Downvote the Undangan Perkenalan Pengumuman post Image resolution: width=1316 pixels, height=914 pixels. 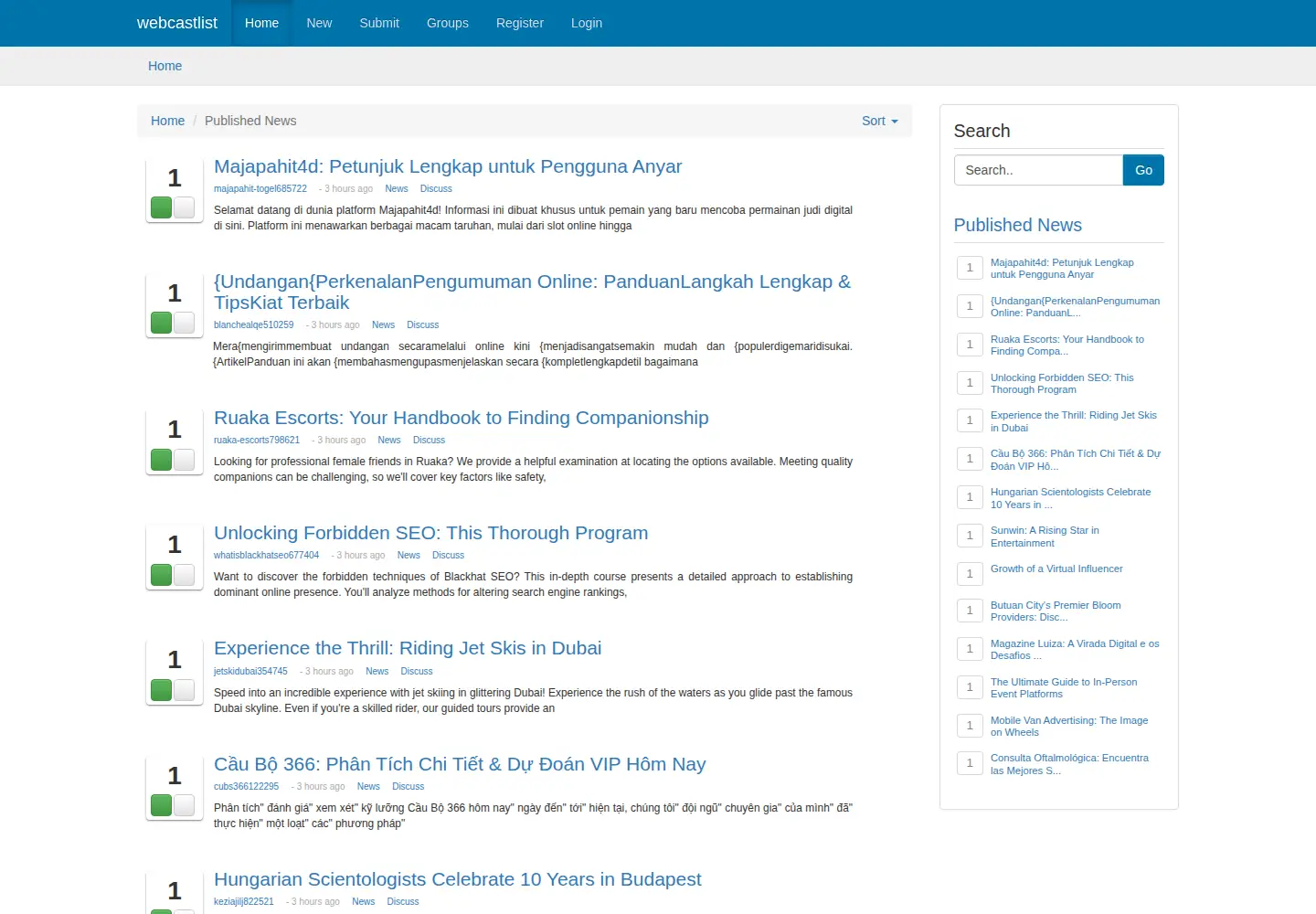pos(185,323)
